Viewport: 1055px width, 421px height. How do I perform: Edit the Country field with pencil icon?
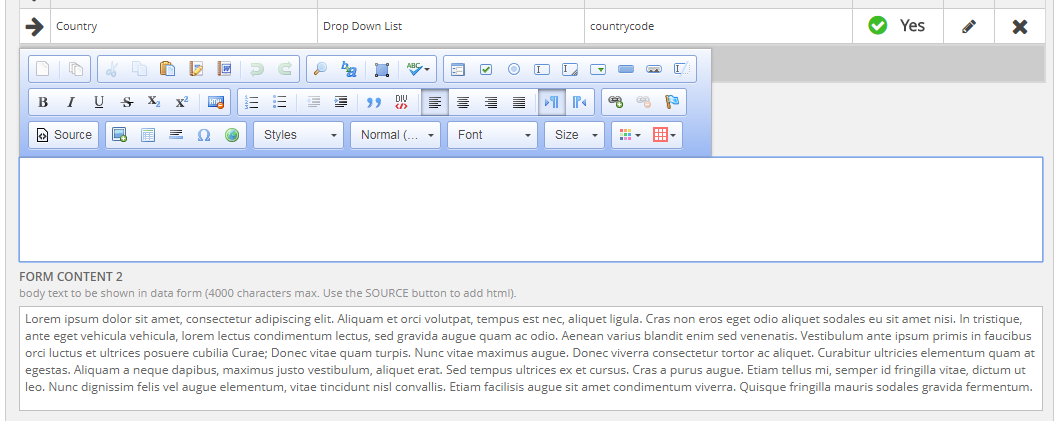coord(968,27)
